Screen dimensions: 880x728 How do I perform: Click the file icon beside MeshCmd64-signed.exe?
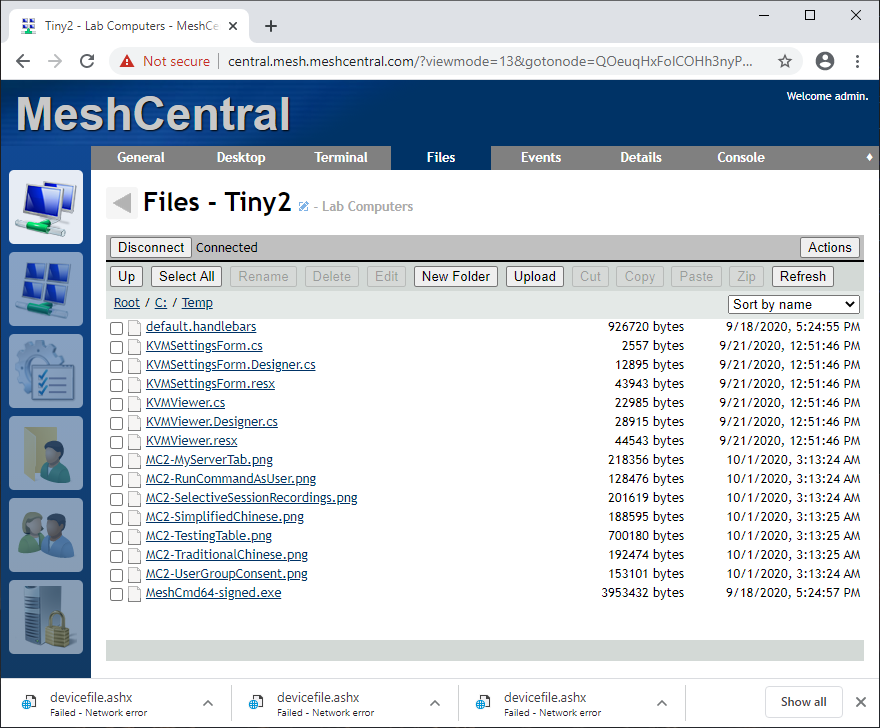[134, 593]
